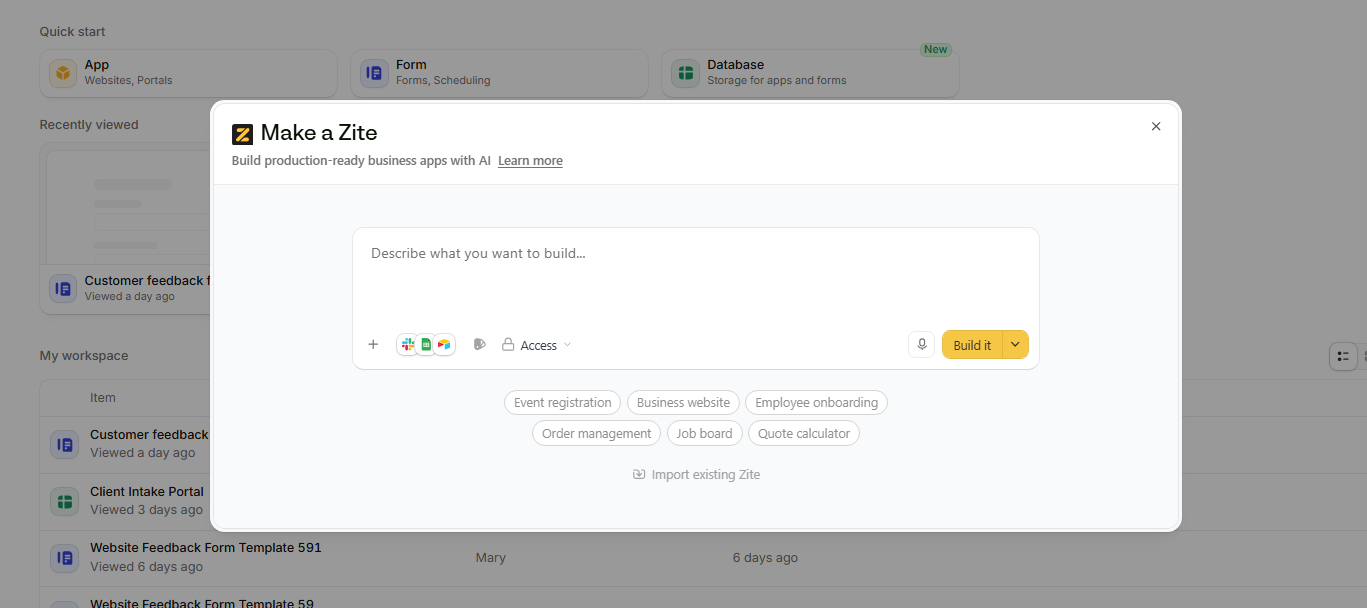Click form icon of Website Feedback Form Template 591

64,558
